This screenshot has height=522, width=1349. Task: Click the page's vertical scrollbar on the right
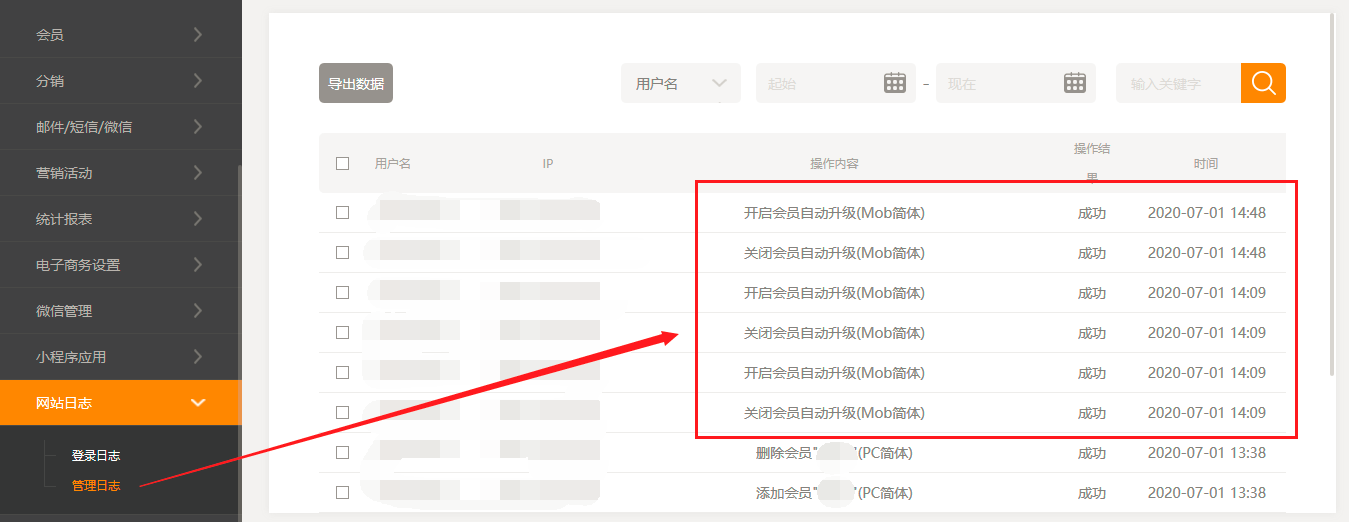1335,200
